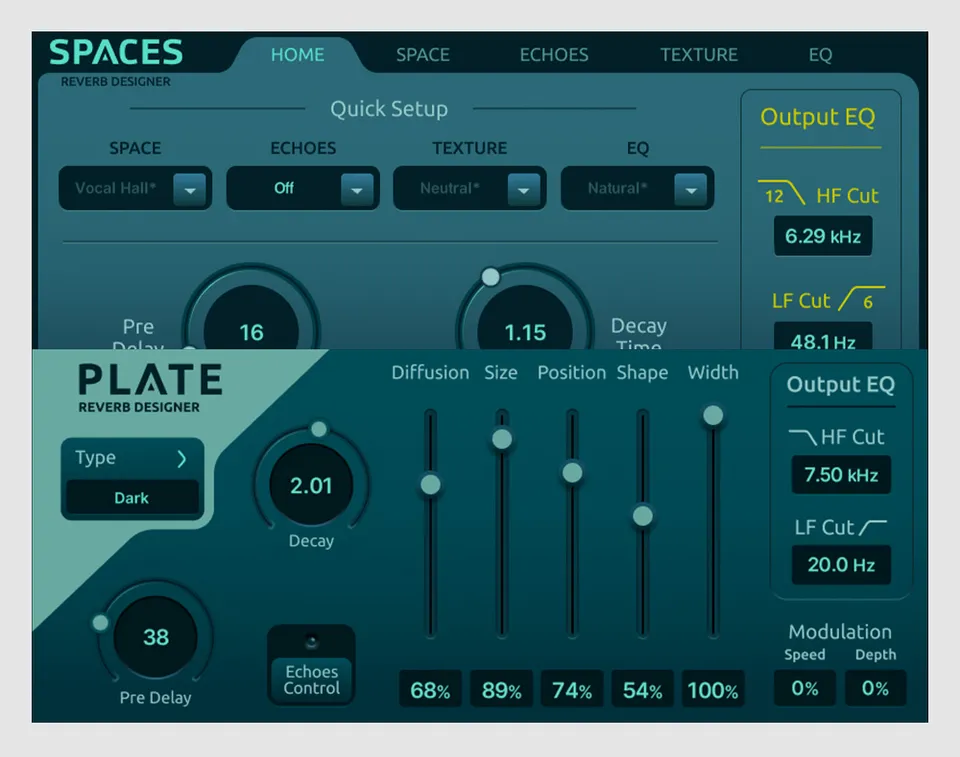Click the Spaces LF Cut 48.1 Hz field
Image resolution: width=960 pixels, height=757 pixels.
[823, 337]
